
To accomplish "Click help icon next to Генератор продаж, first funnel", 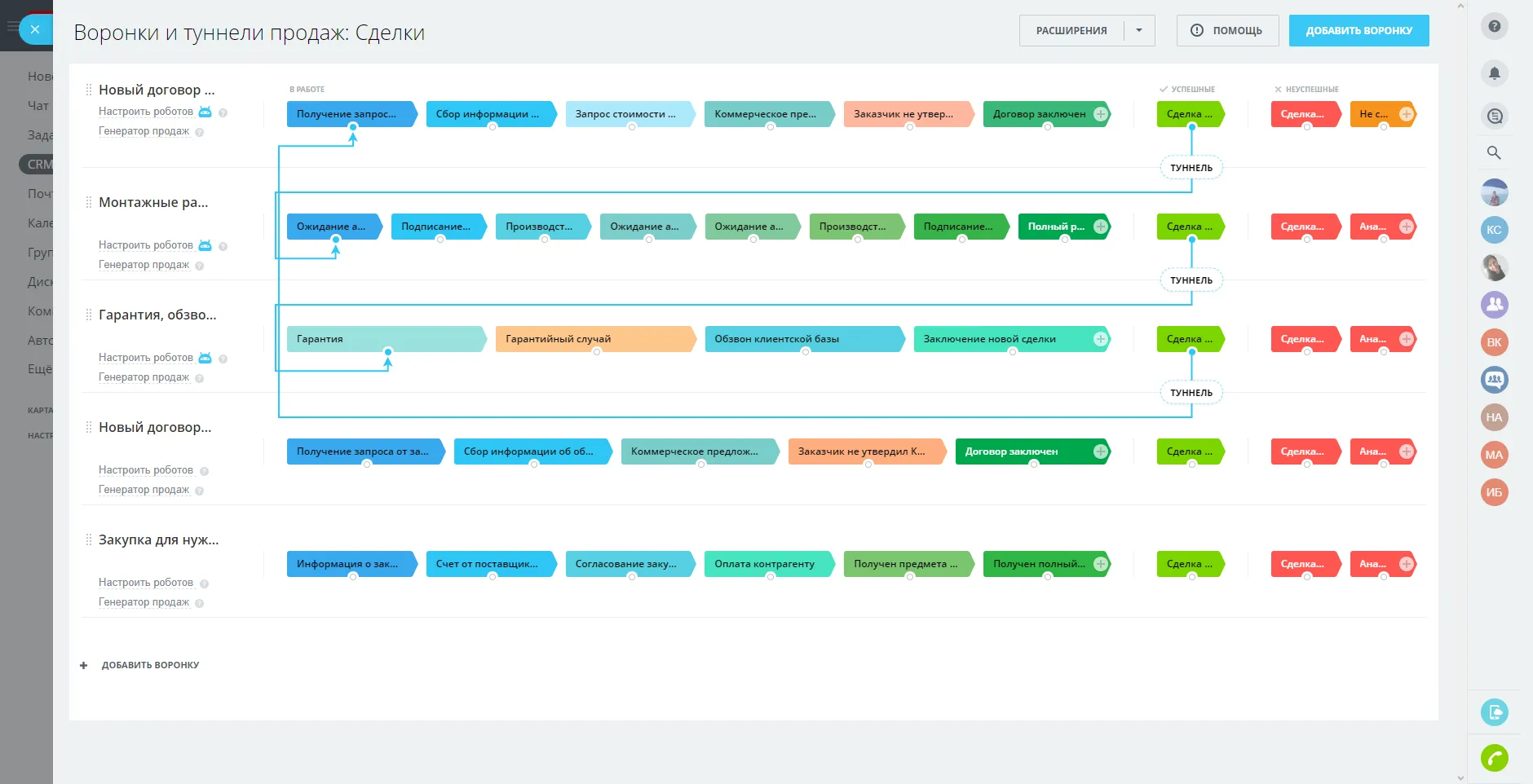I will [199, 132].
